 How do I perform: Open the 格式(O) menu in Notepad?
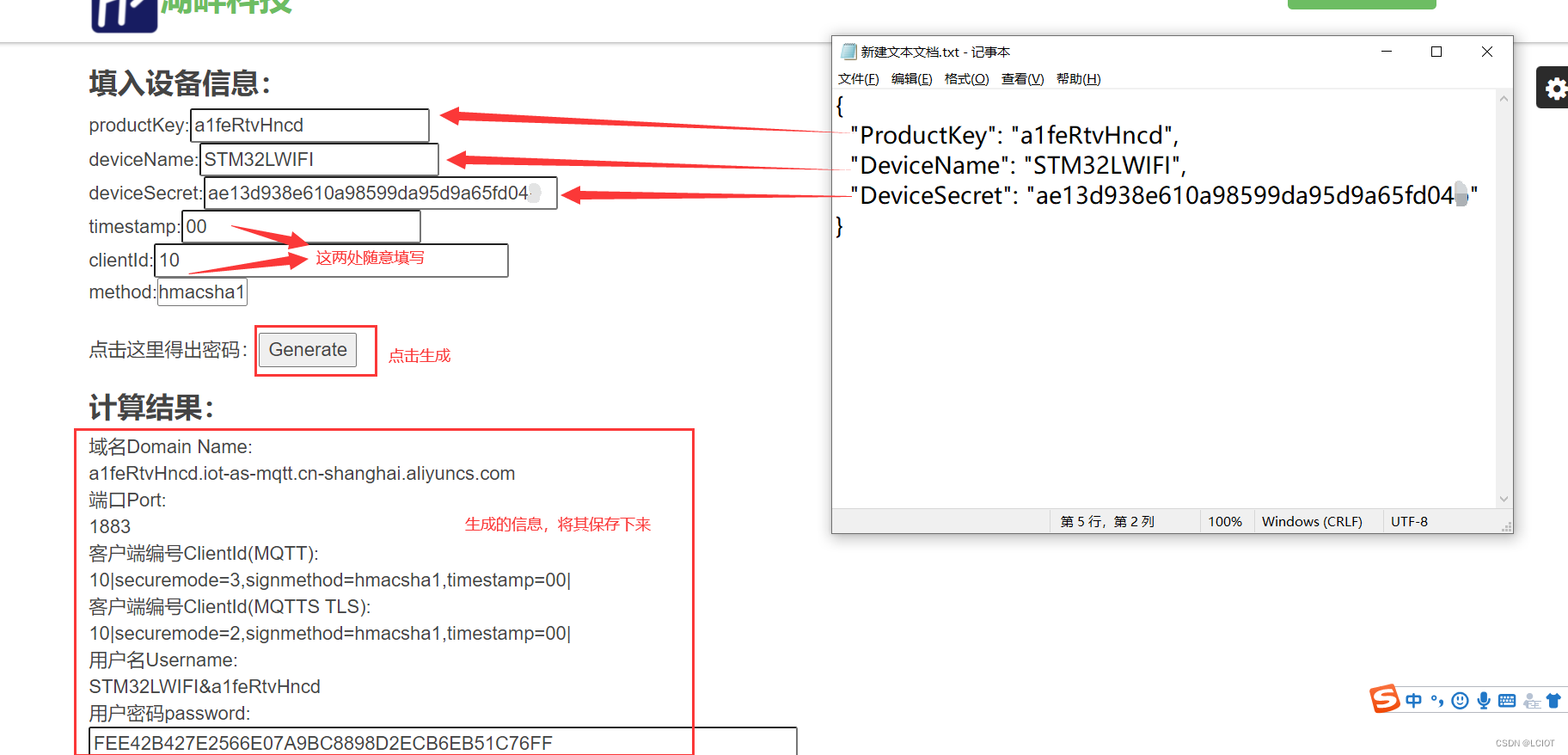point(966,79)
